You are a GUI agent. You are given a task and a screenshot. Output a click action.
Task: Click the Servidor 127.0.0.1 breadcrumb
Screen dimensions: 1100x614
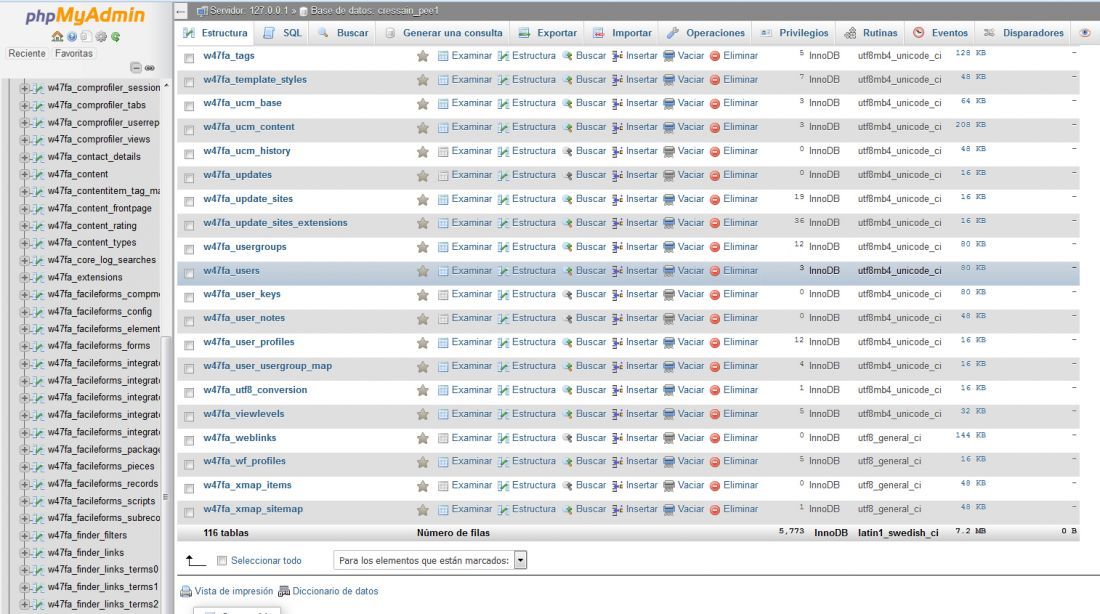(249, 11)
